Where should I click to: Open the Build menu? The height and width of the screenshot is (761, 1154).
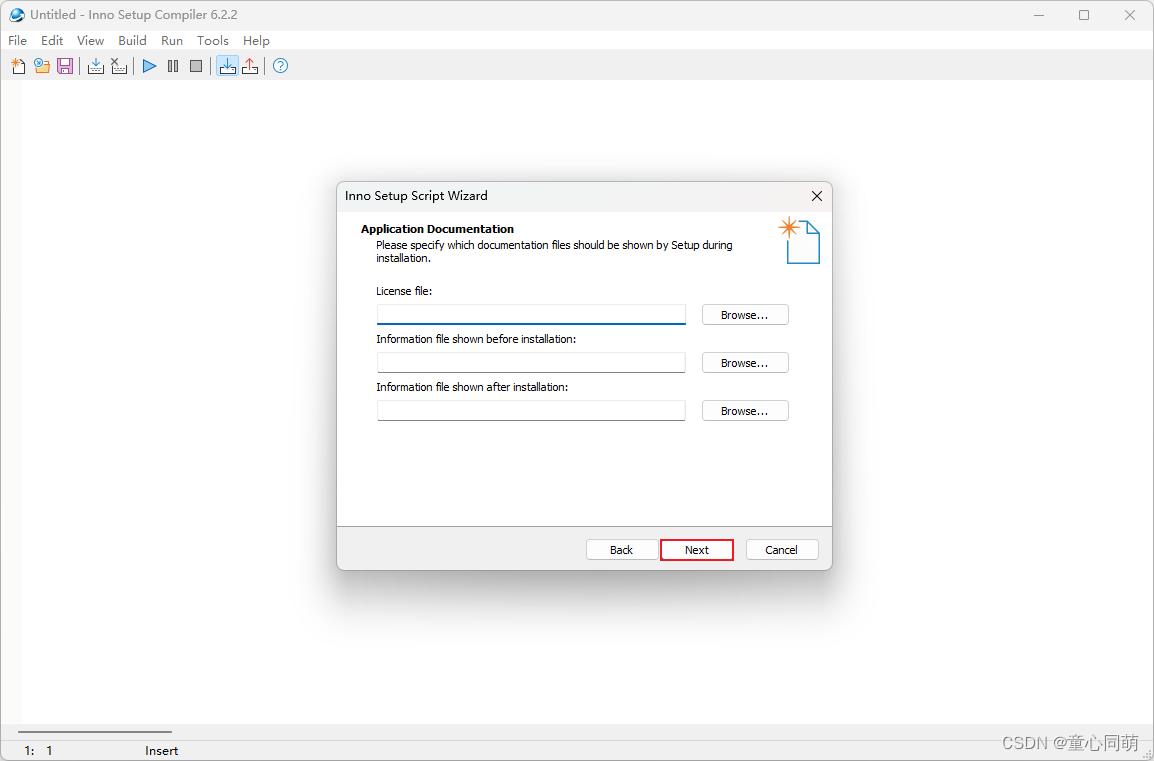(x=132, y=40)
